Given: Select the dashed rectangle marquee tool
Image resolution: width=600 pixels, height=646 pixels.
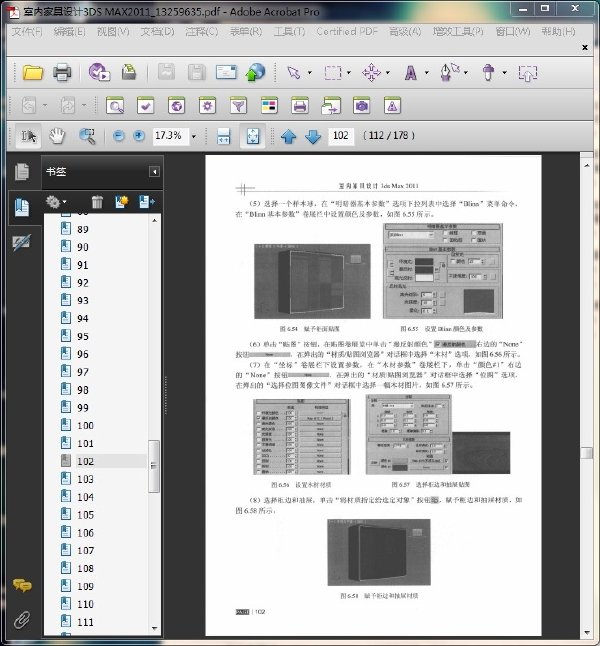Looking at the screenshot, I should 333,73.
